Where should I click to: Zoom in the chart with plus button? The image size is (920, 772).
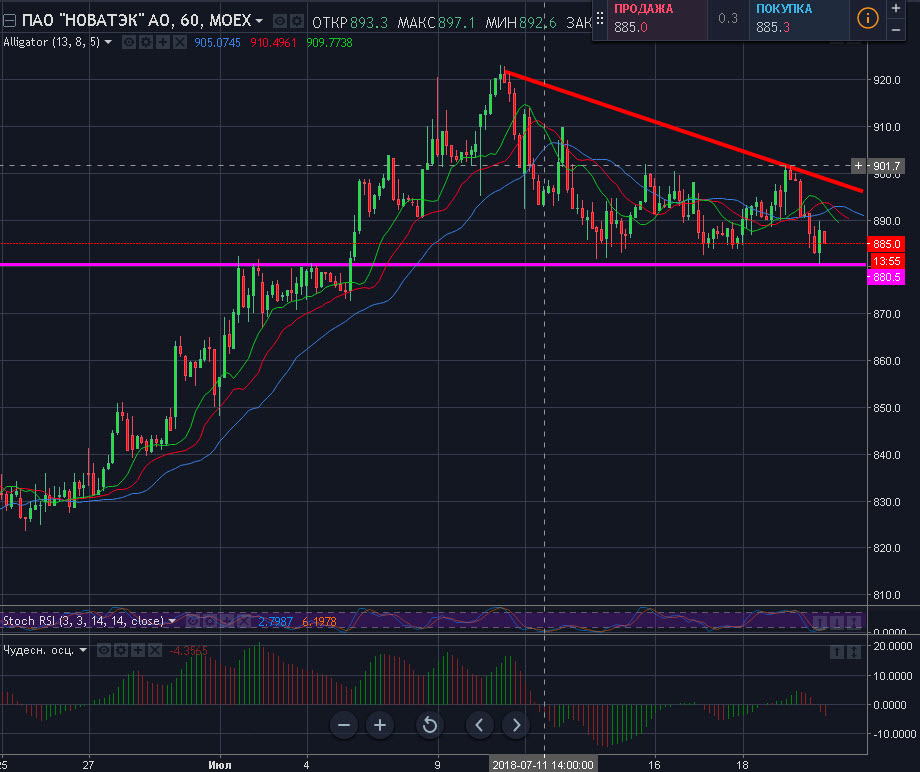(x=380, y=726)
